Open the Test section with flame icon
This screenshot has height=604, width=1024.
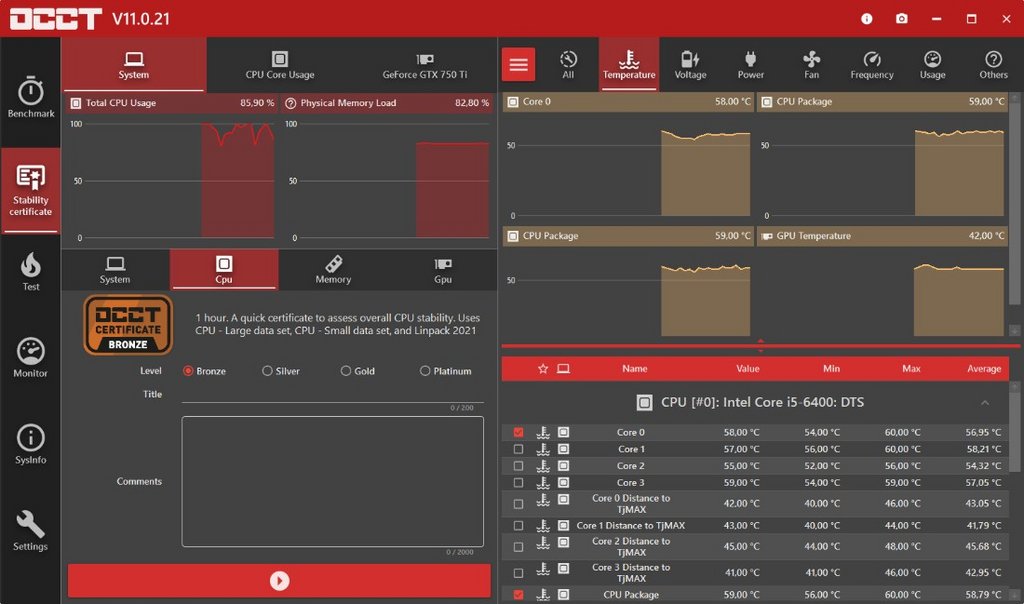pos(31,272)
